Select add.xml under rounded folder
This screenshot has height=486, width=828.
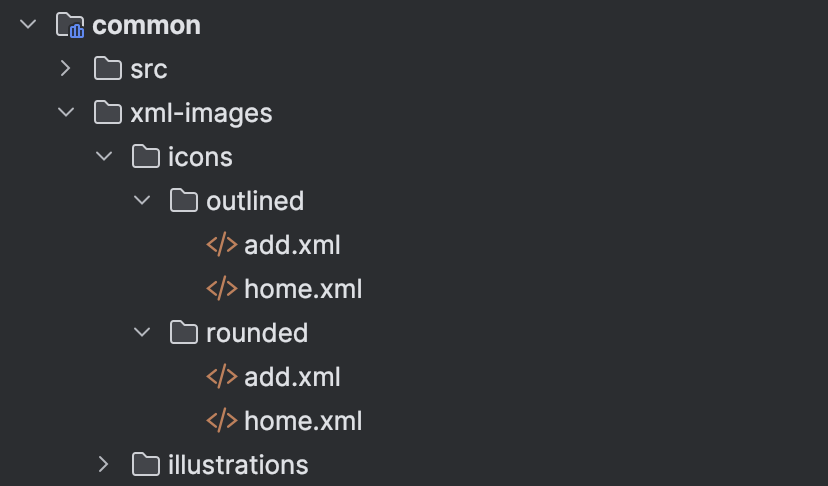[292, 377]
